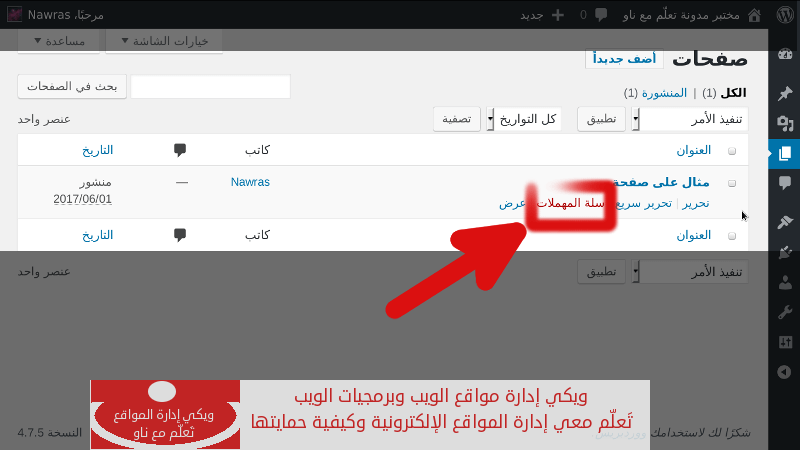
Task: Toggle the select-all checkbox in table footer
Action: [732, 235]
